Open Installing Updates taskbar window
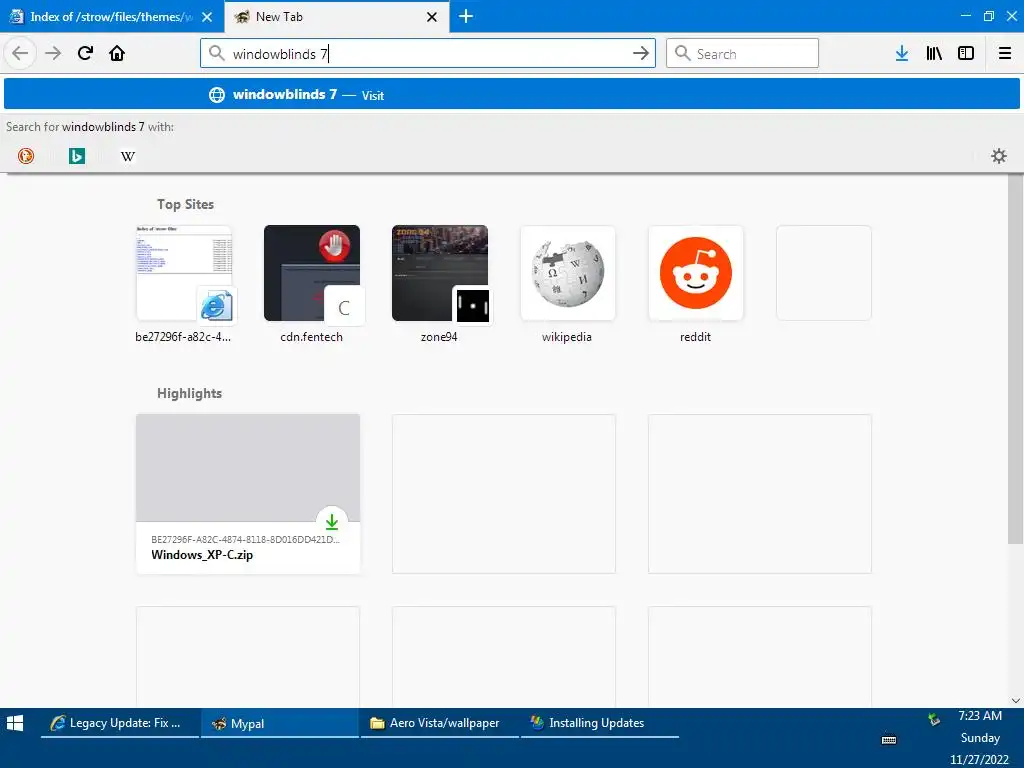Viewport: 1024px width, 768px height. pyautogui.click(x=600, y=723)
